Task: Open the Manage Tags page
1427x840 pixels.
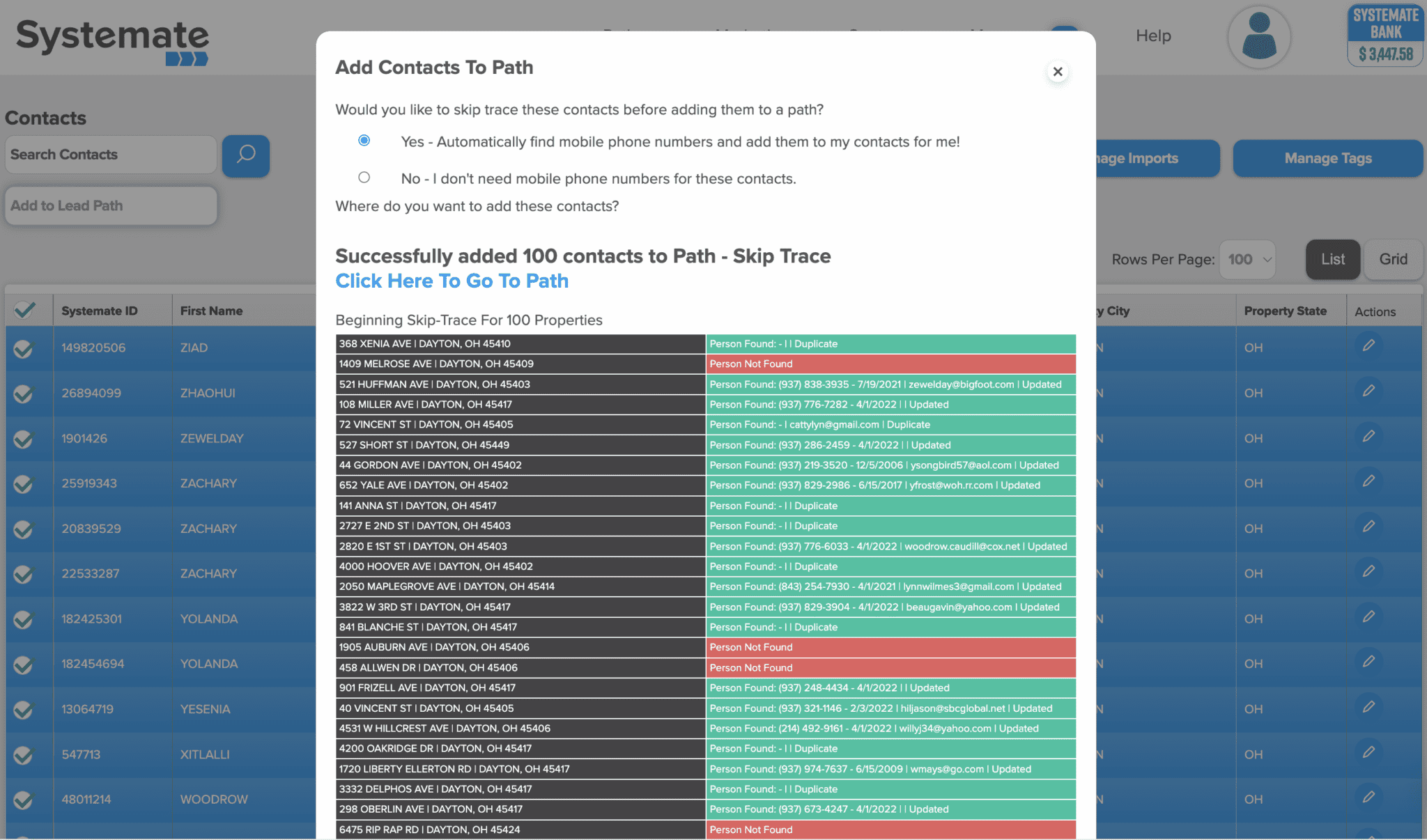Action: 1327,158
